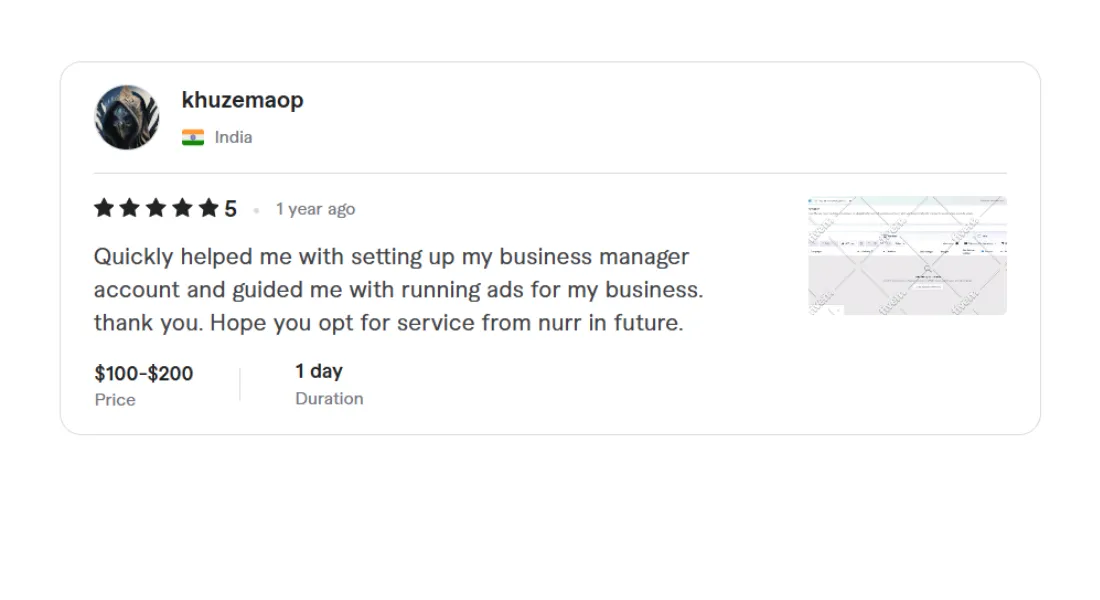Click the rating number 5
Viewport: 1100px width, 600px height.
click(x=231, y=209)
